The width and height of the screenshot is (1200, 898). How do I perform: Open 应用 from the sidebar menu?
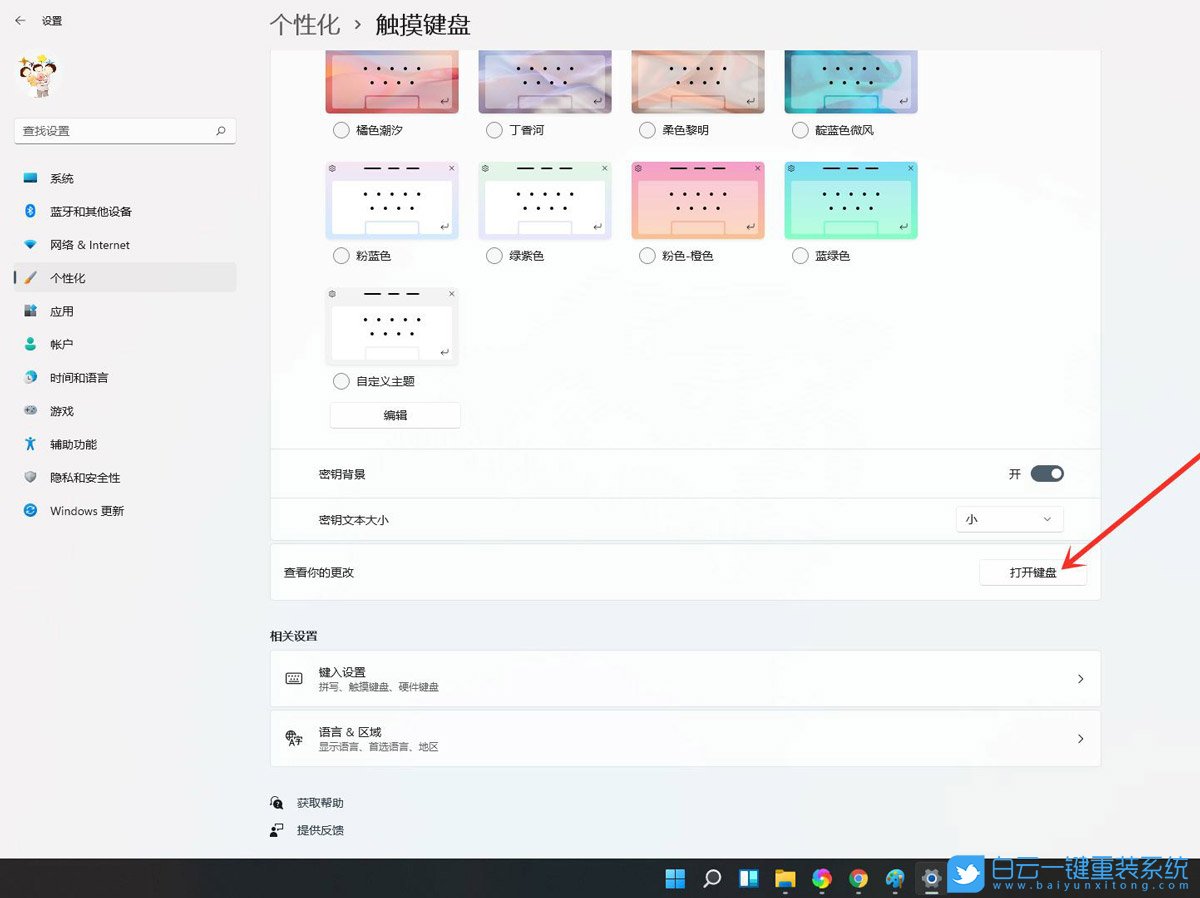60,311
